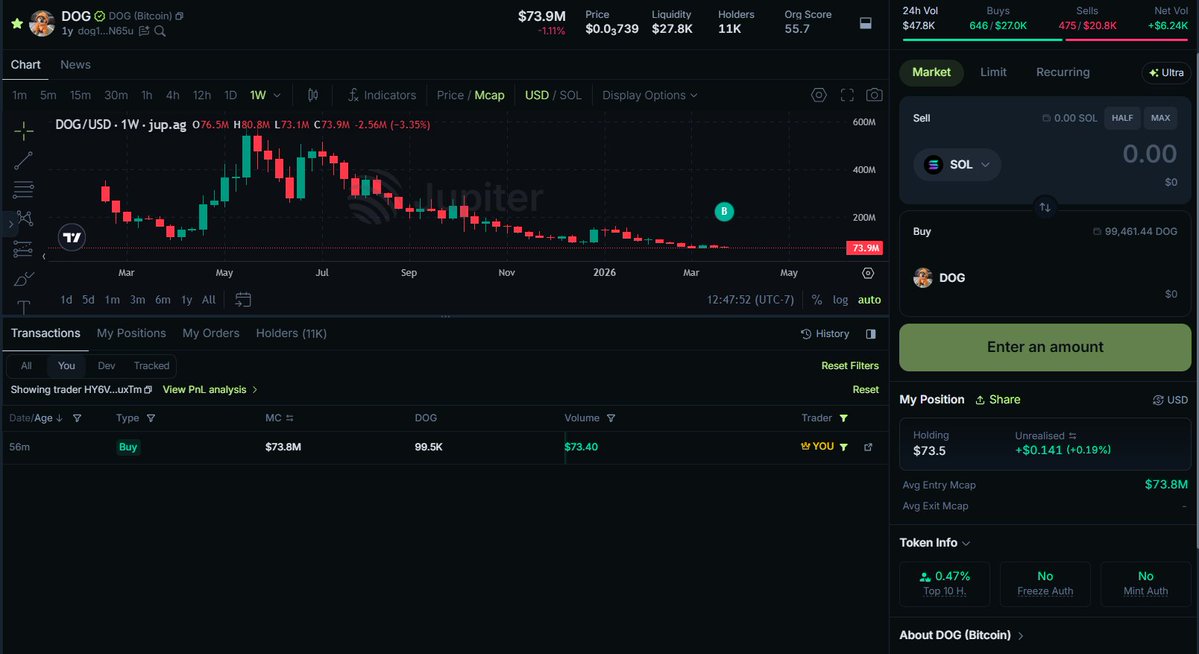
Task: Open History of transactions
Action: pos(825,334)
